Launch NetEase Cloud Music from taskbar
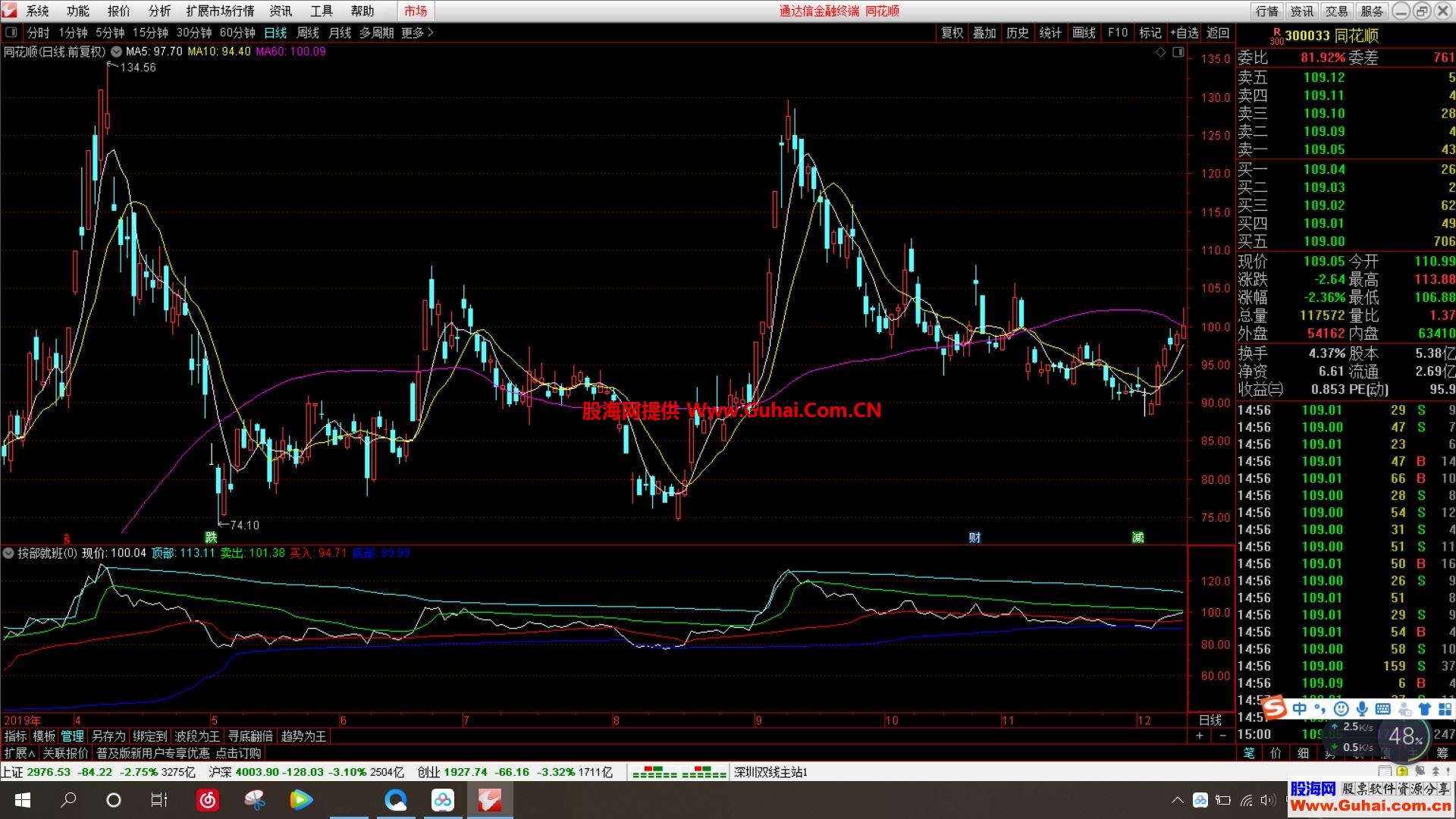This screenshot has height=819, width=1456. coord(208,800)
